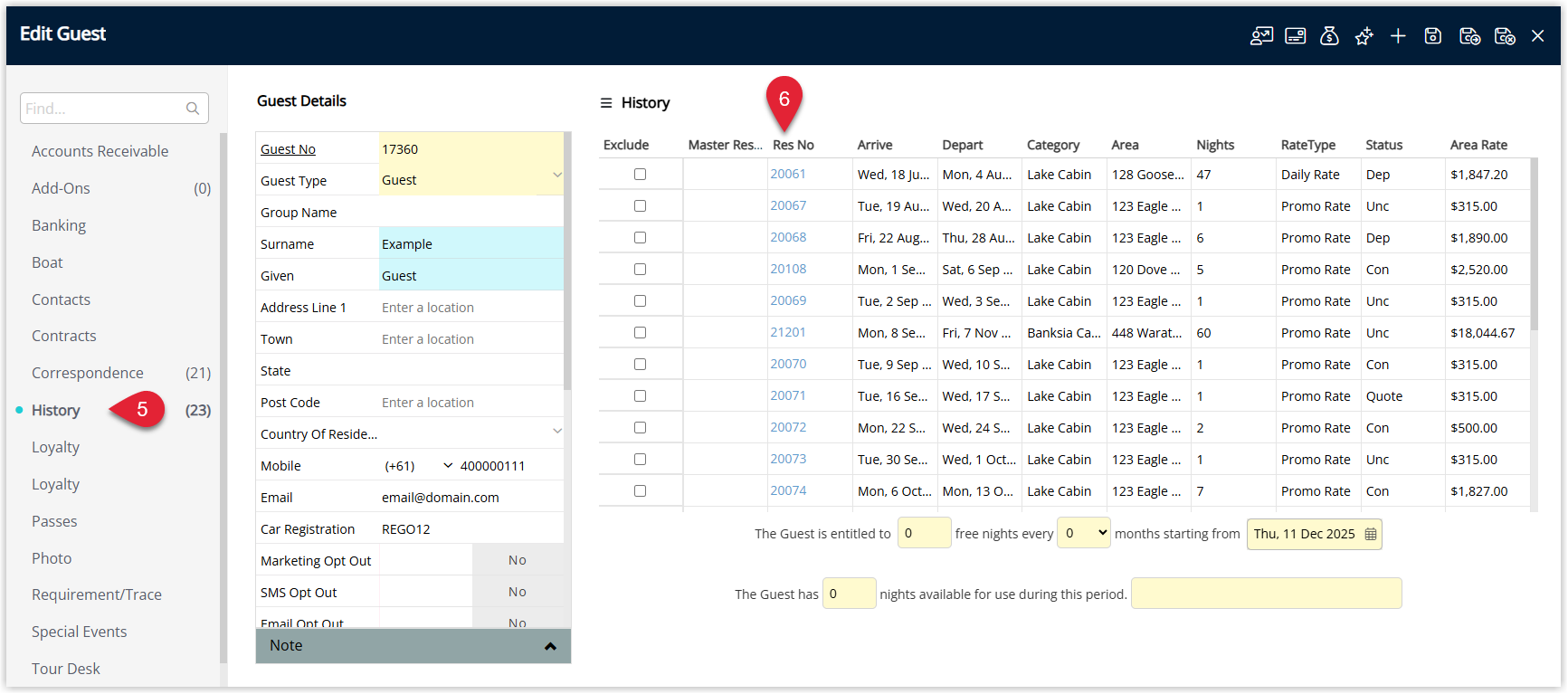Tick Exclude checkbox for reservation 20069

click(x=641, y=300)
